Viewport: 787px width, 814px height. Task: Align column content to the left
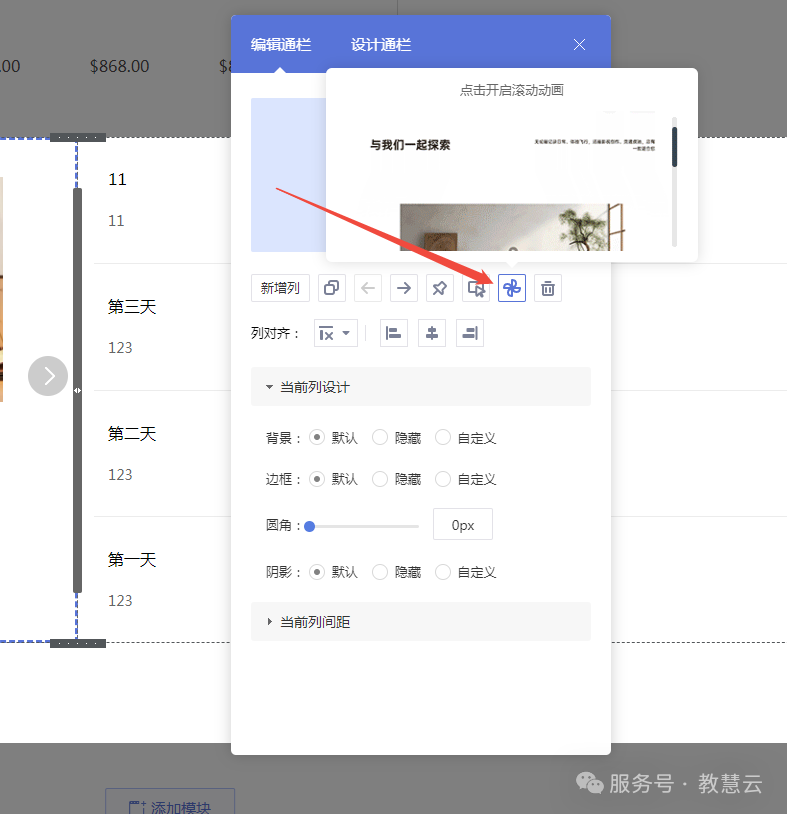click(x=394, y=333)
